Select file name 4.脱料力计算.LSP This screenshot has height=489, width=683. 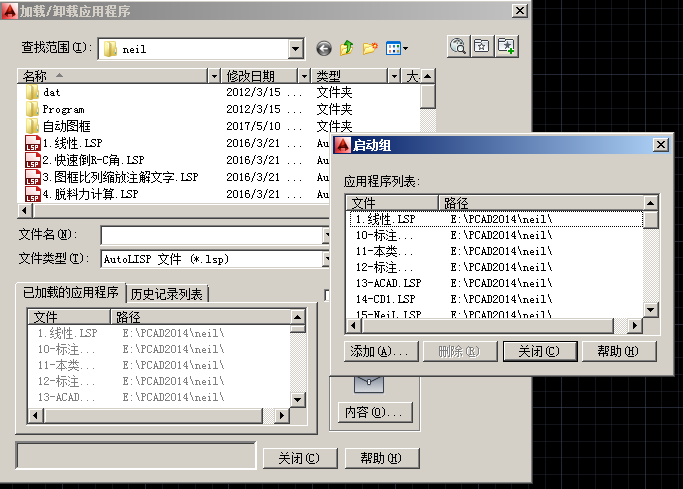point(91,194)
